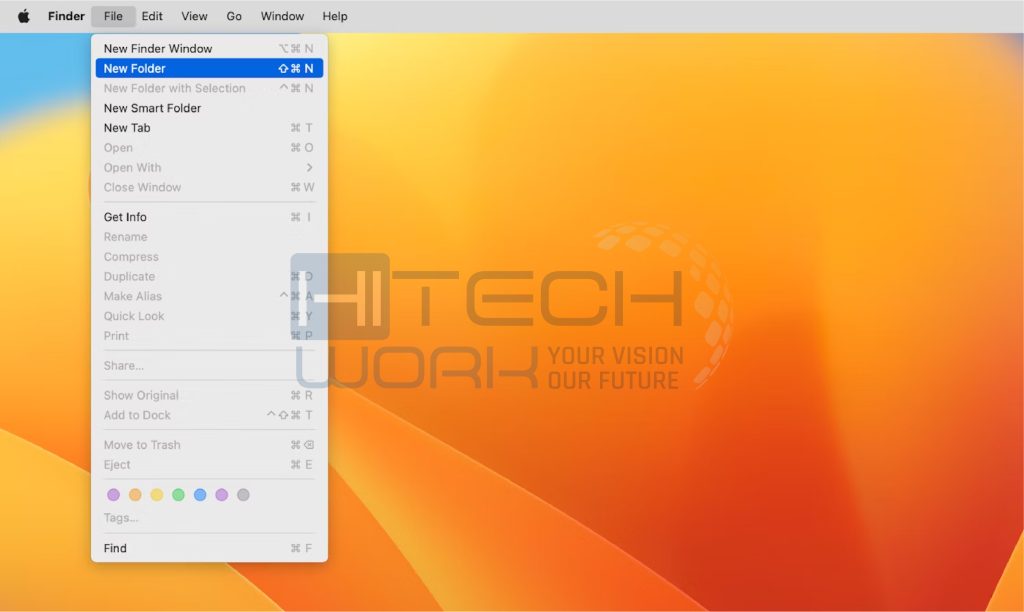Open the Help menu
Screen dimensions: 1024x612
(335, 16)
